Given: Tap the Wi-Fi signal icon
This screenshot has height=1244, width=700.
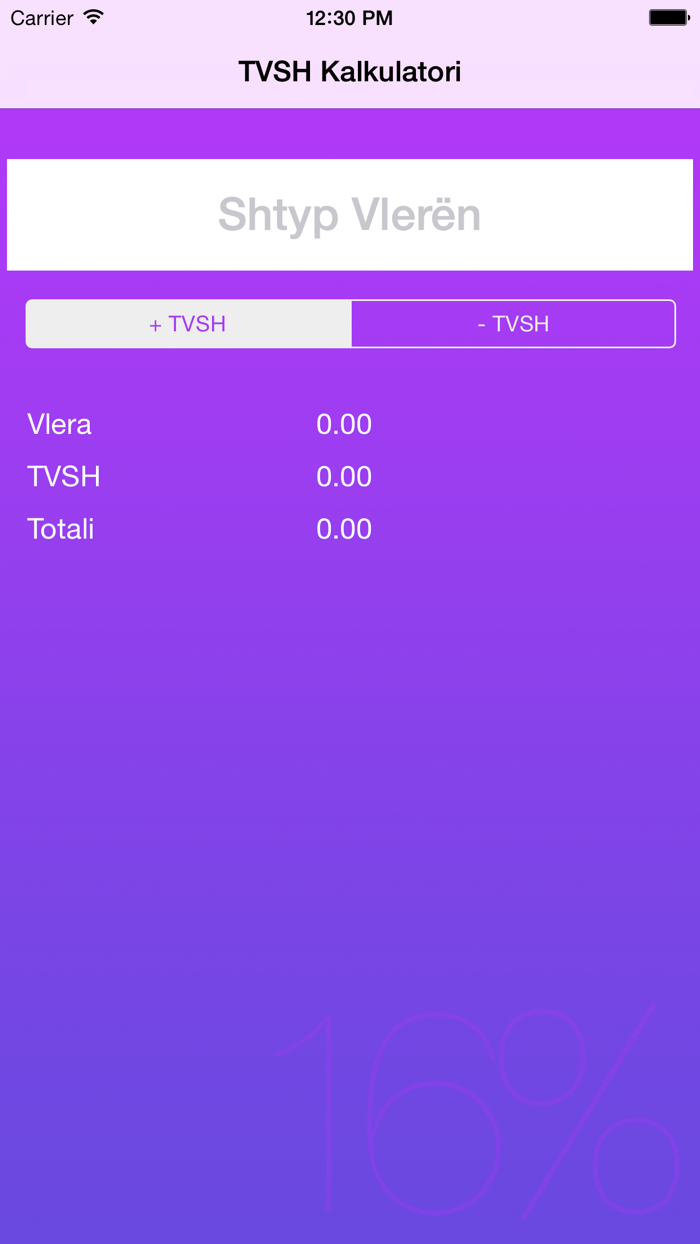Looking at the screenshot, I should click(x=94, y=17).
